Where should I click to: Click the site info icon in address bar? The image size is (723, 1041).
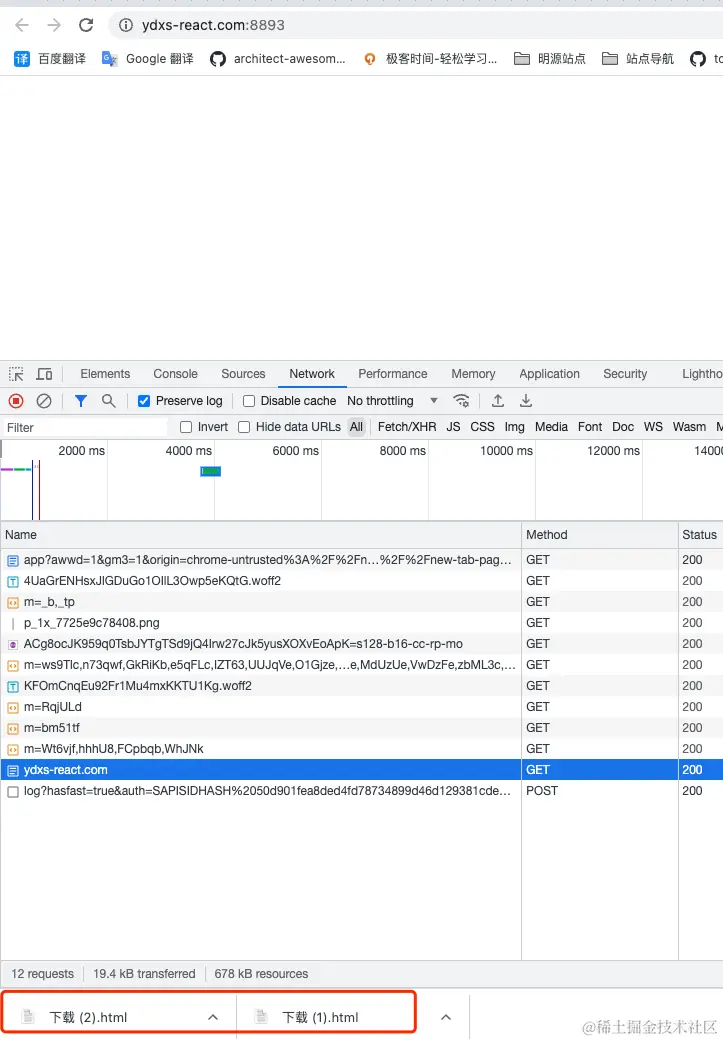pos(125,25)
